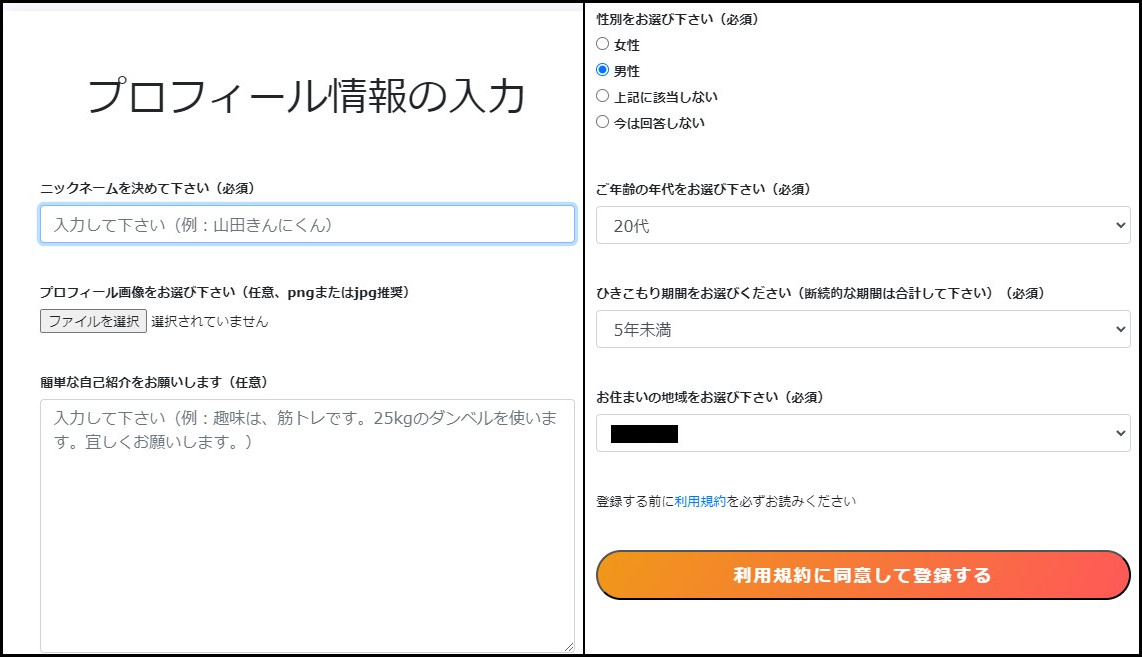This screenshot has width=1142, height=657.
Task: Click the 利用規約に同意して登録する button
Action: (863, 575)
